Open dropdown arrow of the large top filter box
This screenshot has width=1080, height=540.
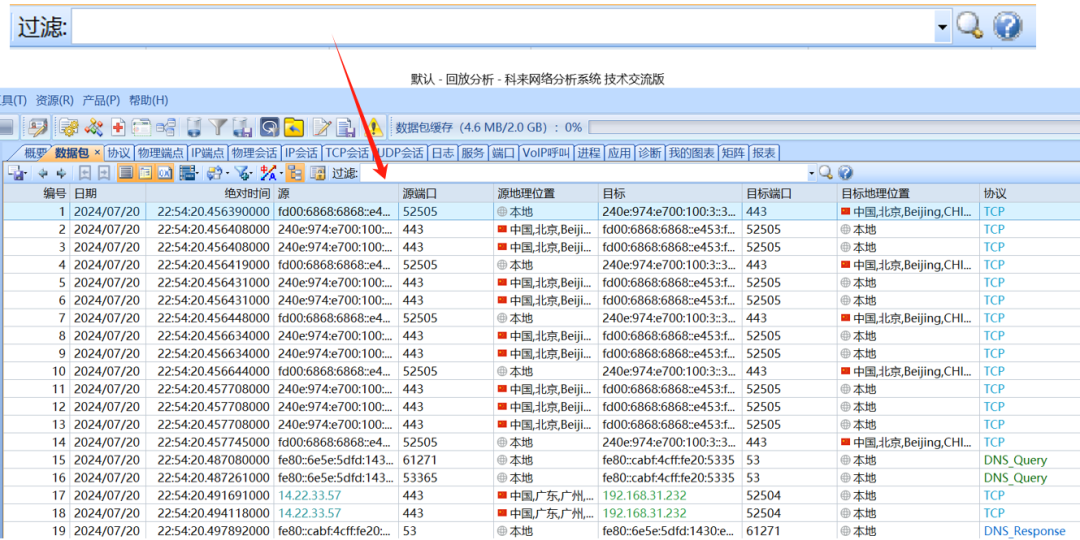pyautogui.click(x=942, y=27)
